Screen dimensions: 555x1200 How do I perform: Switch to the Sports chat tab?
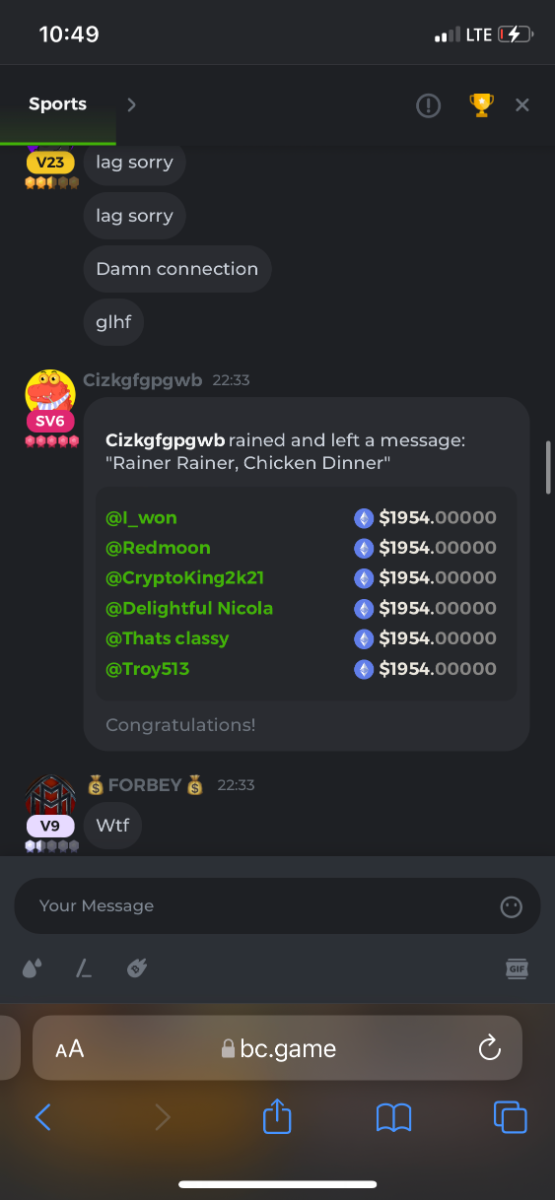pos(58,104)
